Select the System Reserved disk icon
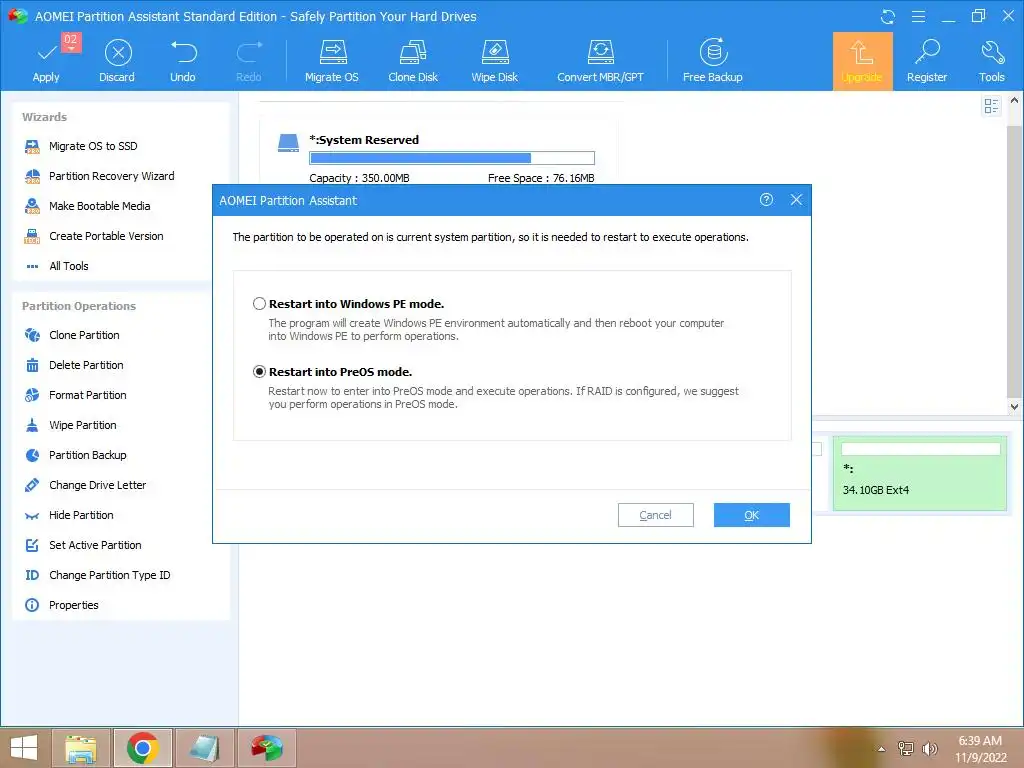This screenshot has height=768, width=1024. (x=288, y=143)
